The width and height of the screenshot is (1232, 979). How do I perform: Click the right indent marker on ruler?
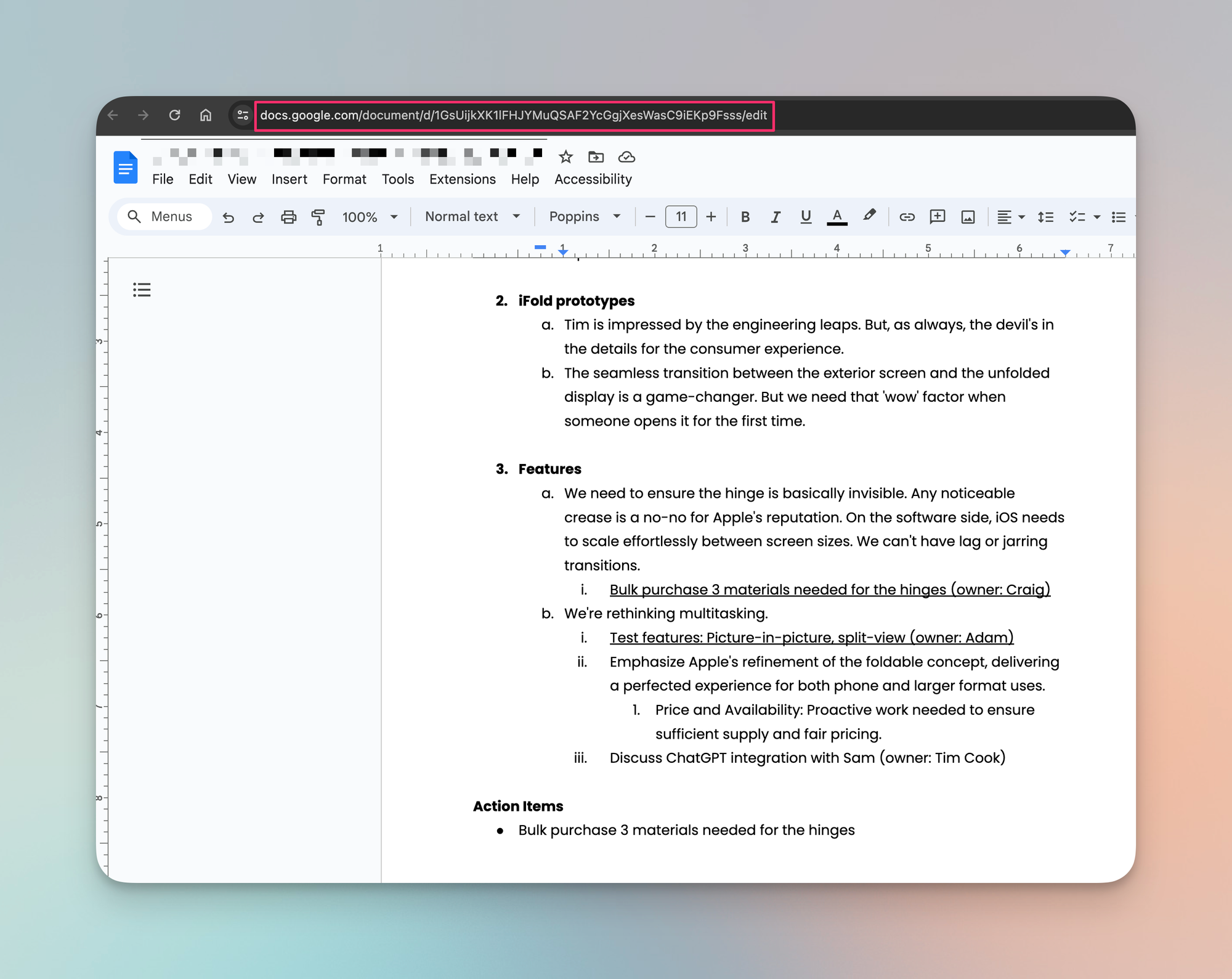click(1065, 252)
